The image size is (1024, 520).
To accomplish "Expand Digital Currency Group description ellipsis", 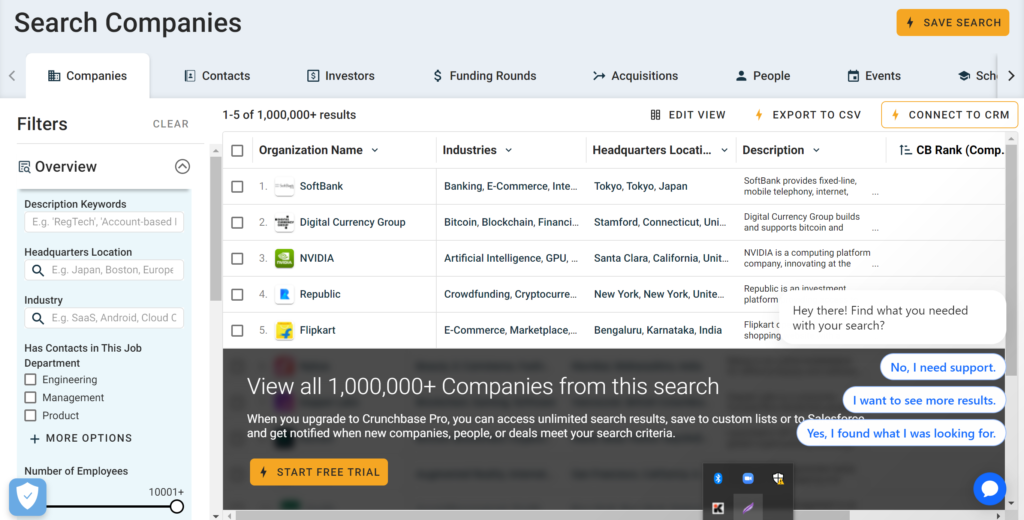I will point(875,229).
